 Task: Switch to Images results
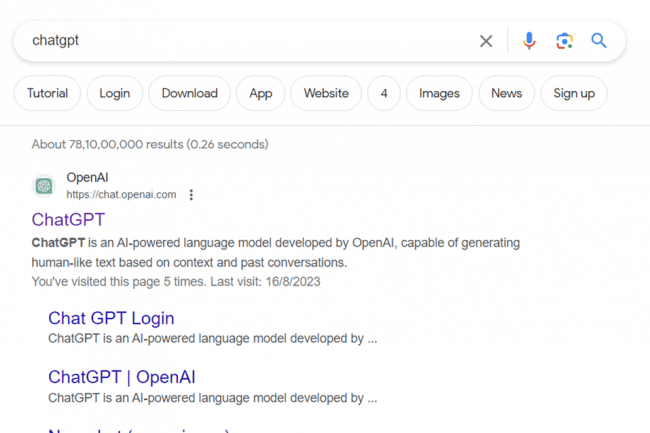(439, 94)
